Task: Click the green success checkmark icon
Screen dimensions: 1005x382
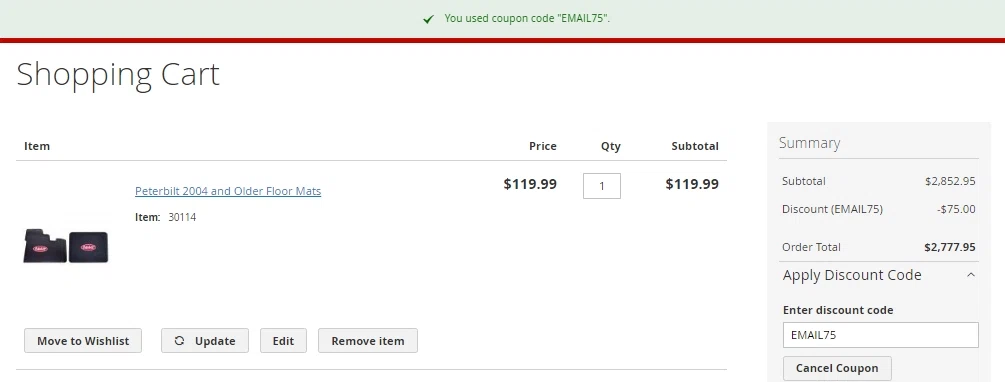Action: pyautogui.click(x=428, y=19)
